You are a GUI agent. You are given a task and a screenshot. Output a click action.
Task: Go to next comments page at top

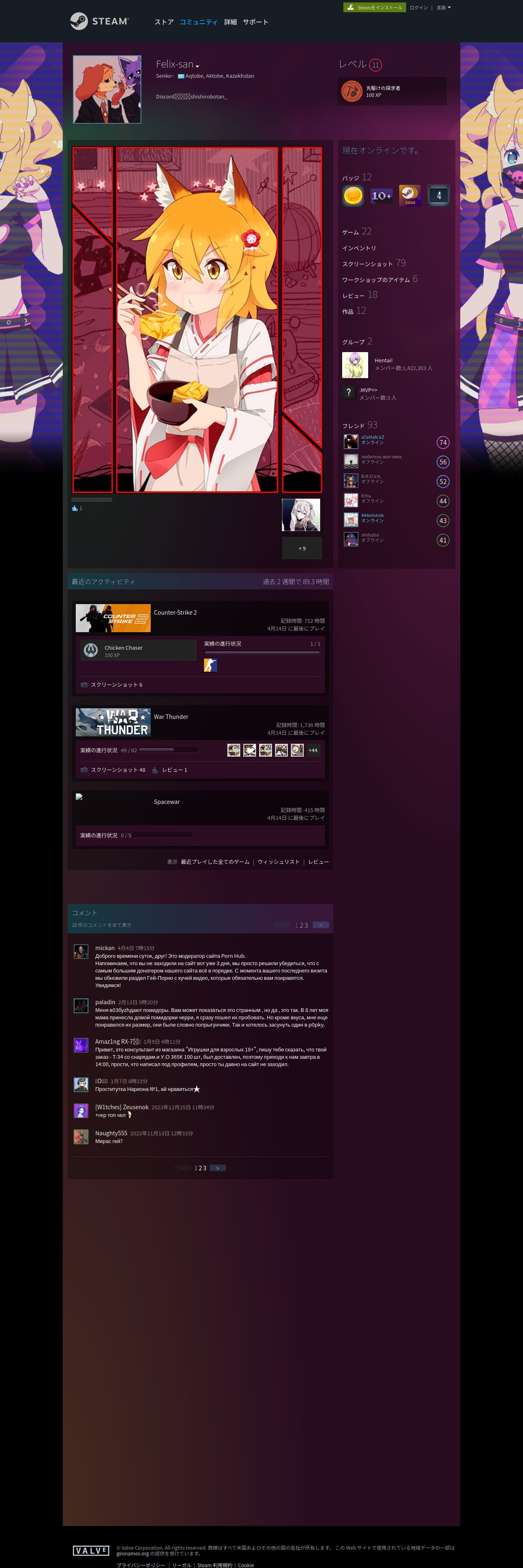[x=321, y=925]
